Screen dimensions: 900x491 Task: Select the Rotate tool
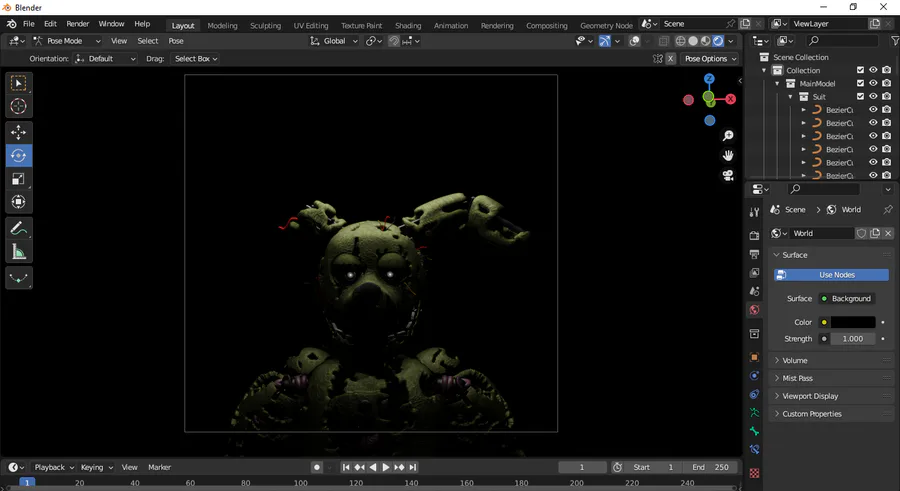point(18,156)
